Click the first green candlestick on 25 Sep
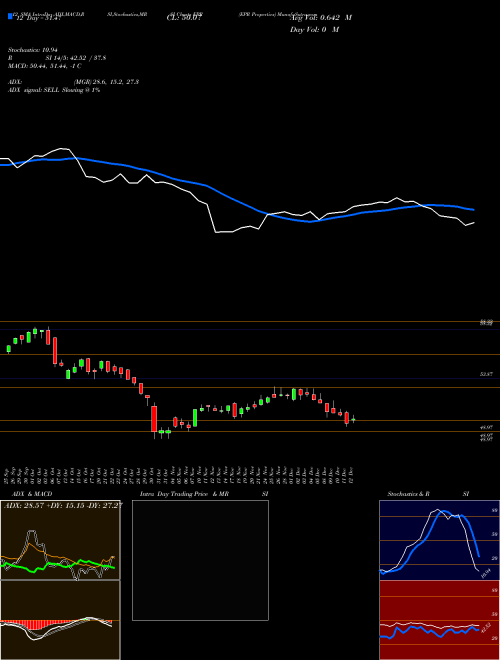The height and width of the screenshot is (660, 500). [8, 349]
